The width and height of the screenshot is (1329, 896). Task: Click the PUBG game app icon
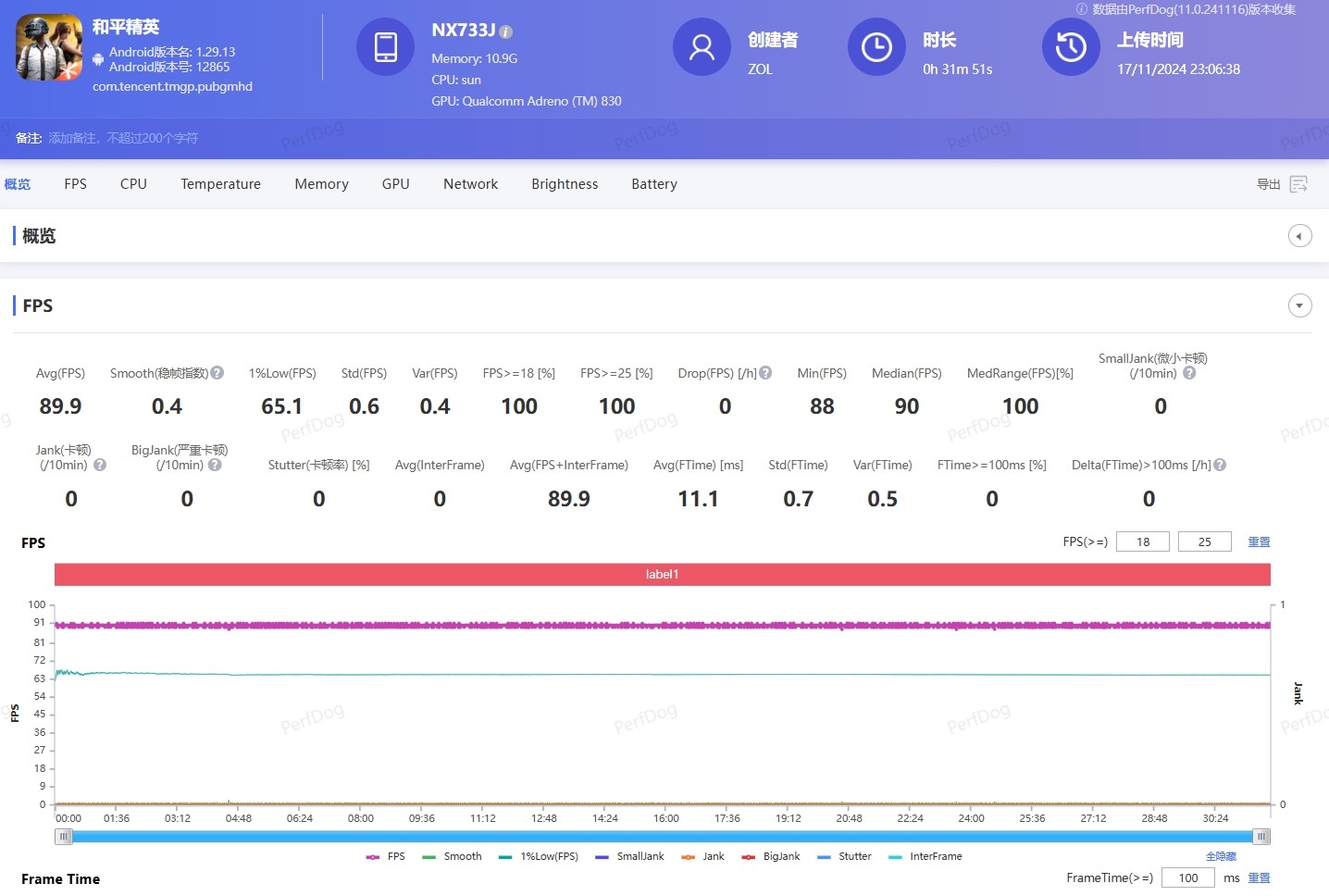(49, 47)
